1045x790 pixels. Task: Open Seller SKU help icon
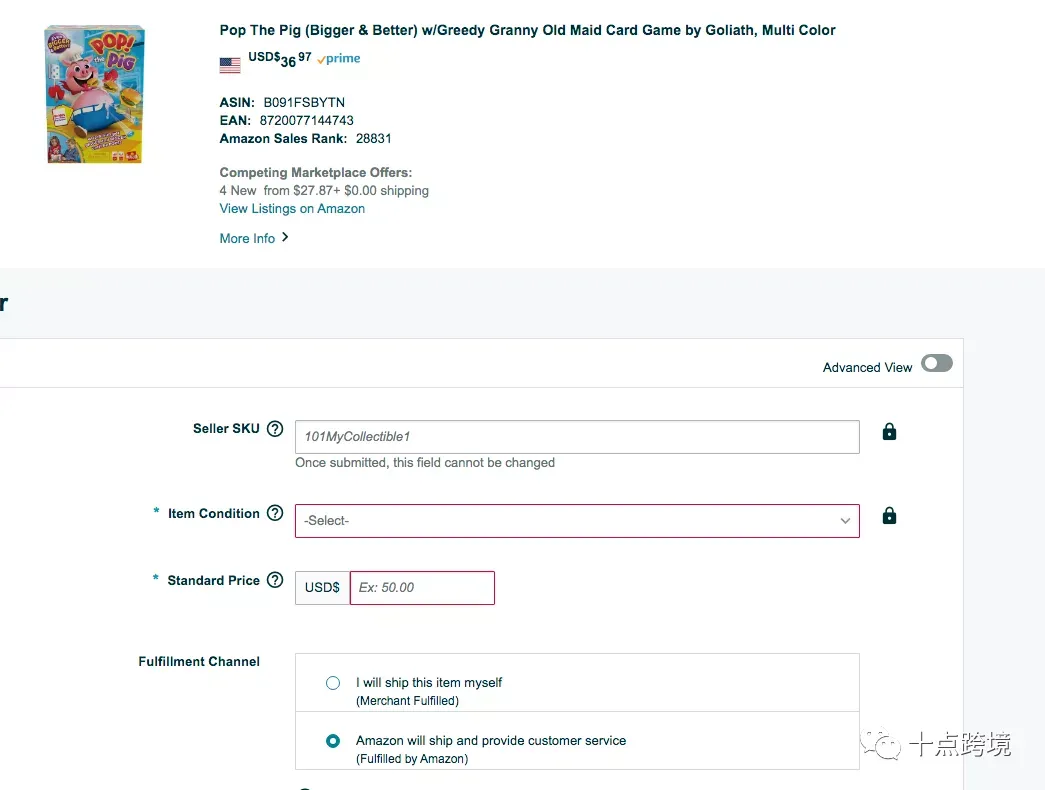point(275,429)
